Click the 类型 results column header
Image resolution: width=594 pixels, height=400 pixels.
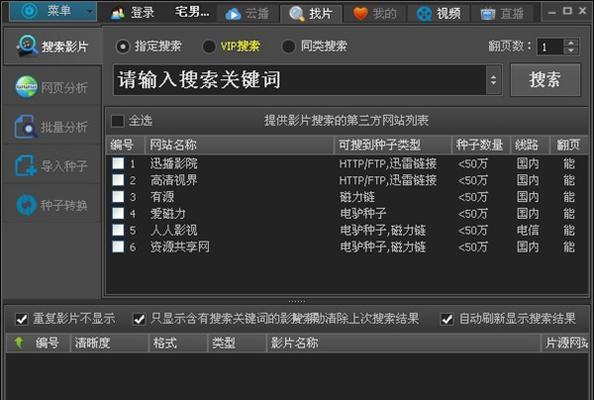(237, 343)
